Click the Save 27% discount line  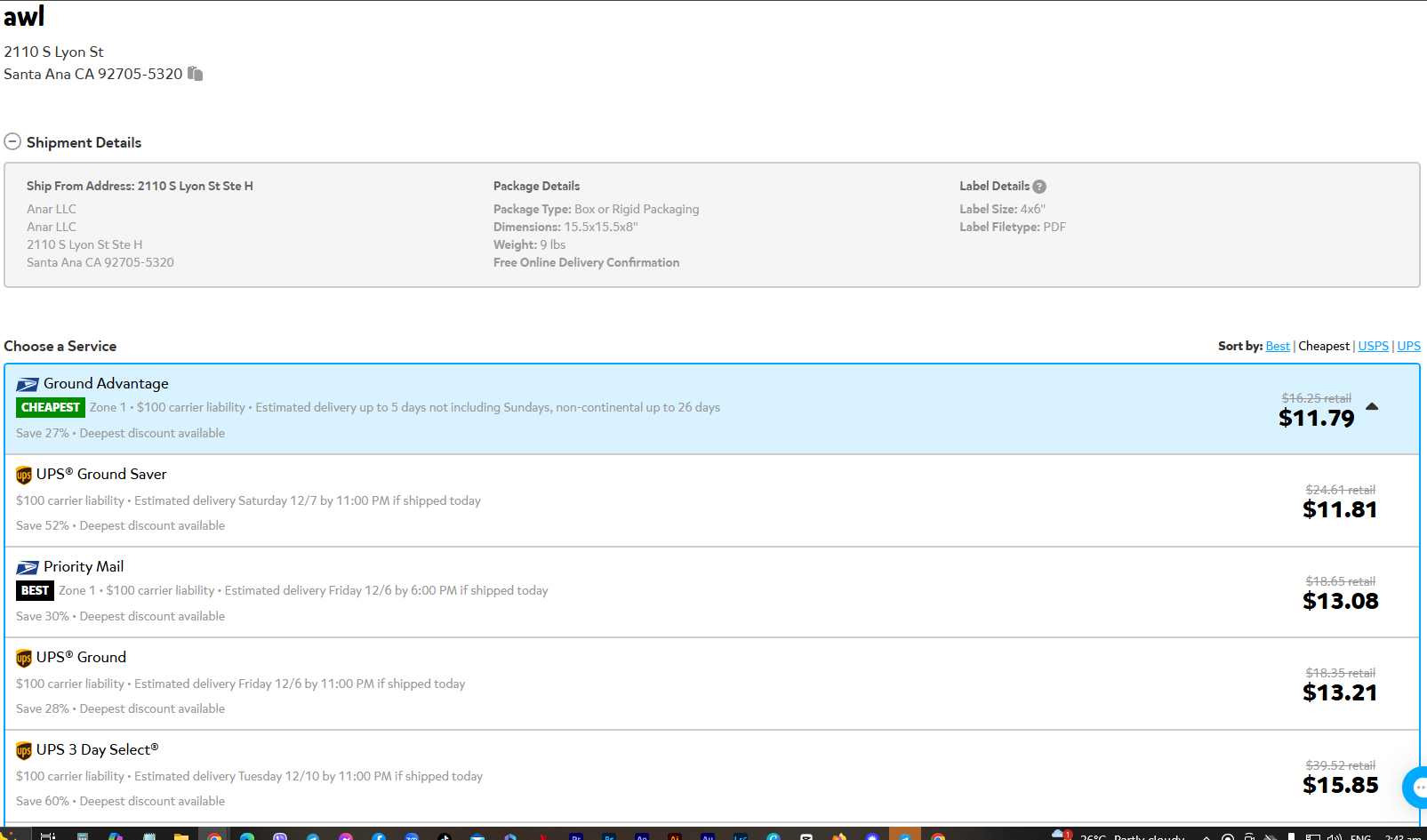point(120,433)
